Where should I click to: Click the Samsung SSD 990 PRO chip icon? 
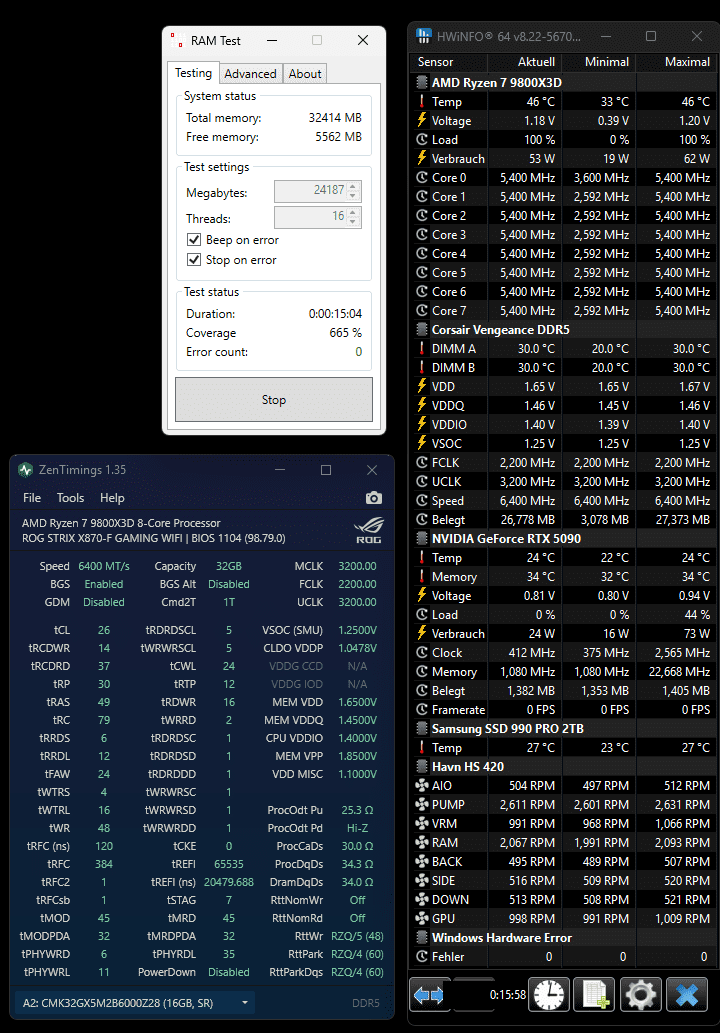click(422, 729)
